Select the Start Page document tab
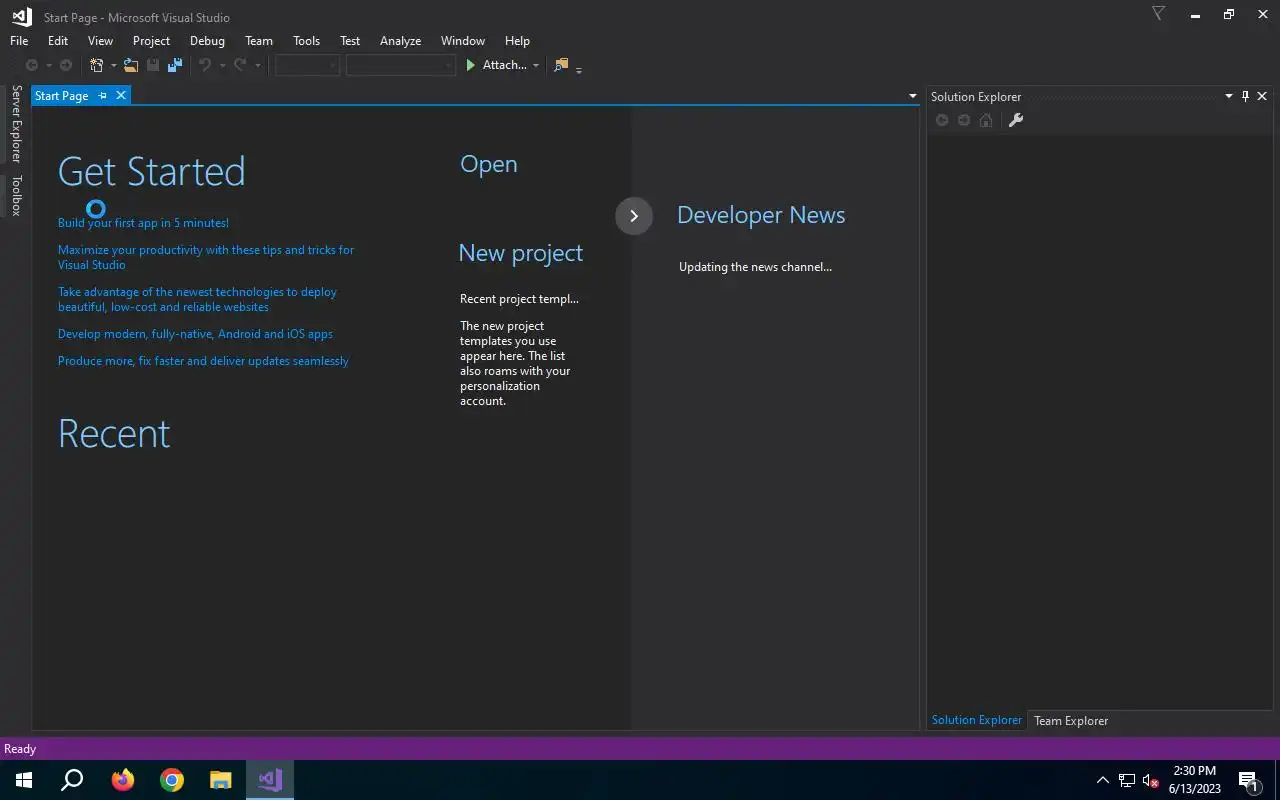Image resolution: width=1280 pixels, height=800 pixels. click(x=62, y=96)
